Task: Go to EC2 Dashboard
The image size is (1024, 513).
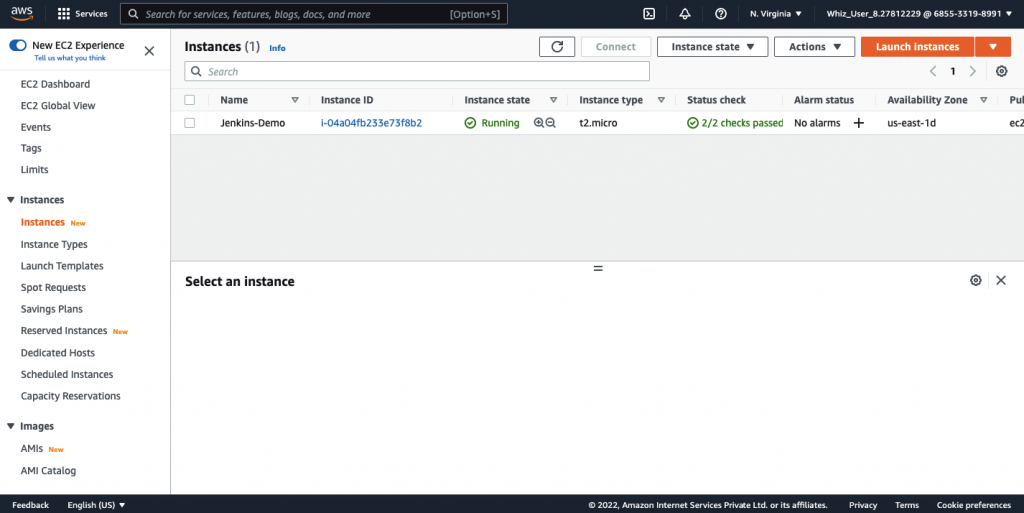Action: point(55,84)
